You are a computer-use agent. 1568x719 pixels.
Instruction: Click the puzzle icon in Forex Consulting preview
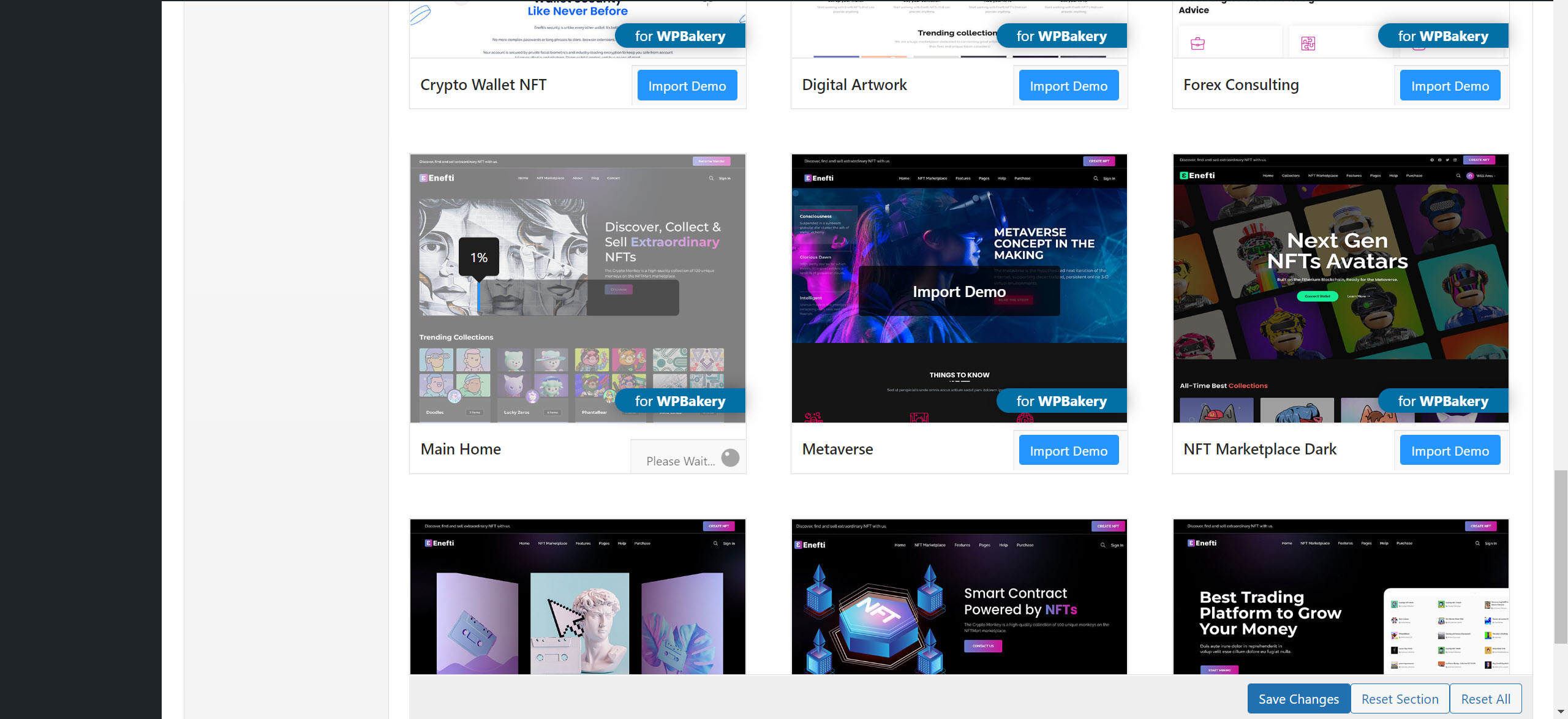click(1308, 43)
